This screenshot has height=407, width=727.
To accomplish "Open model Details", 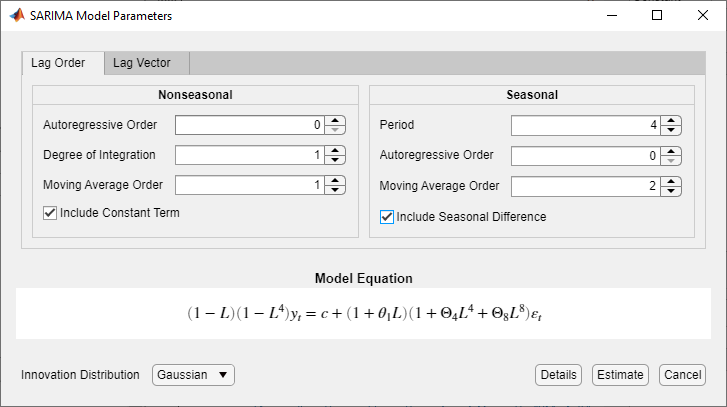I will point(559,375).
